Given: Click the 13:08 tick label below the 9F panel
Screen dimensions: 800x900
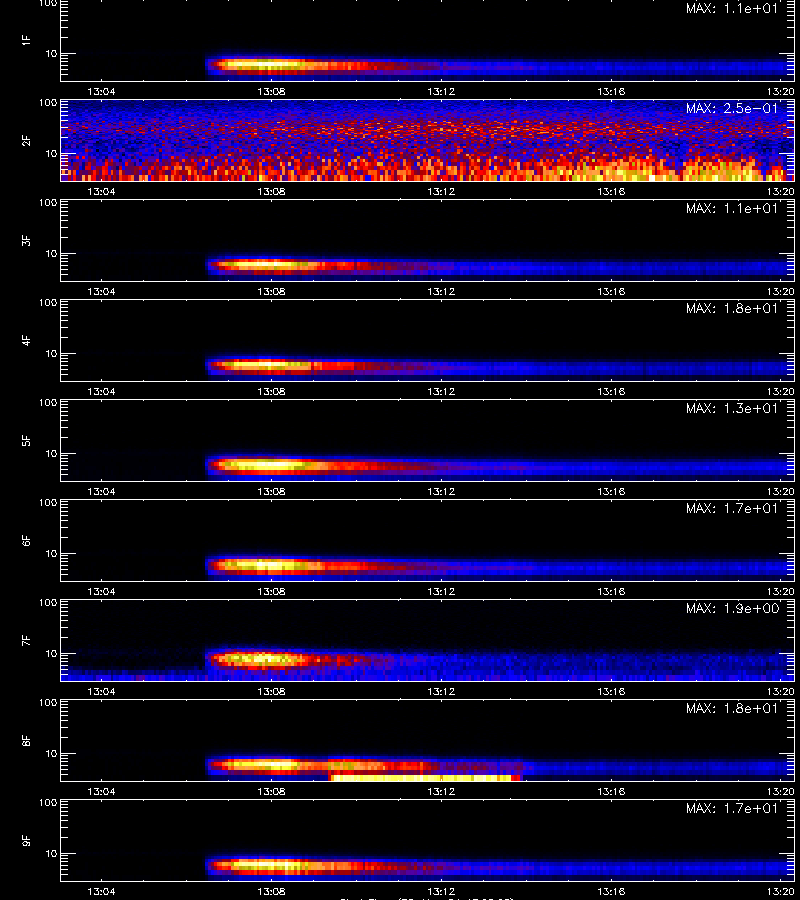Looking at the screenshot, I should [x=271, y=891].
